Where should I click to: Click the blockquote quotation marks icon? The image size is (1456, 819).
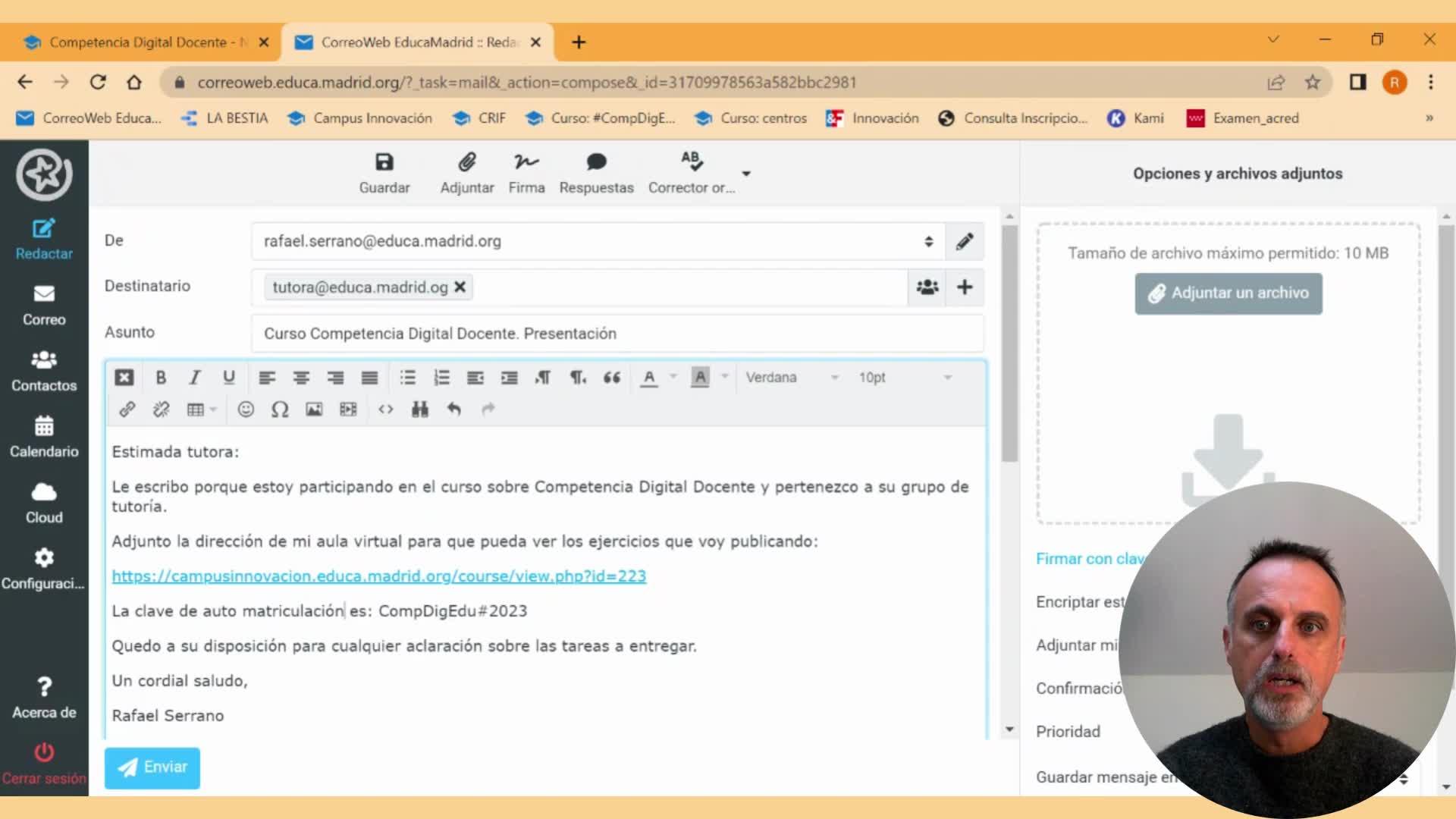click(x=611, y=378)
